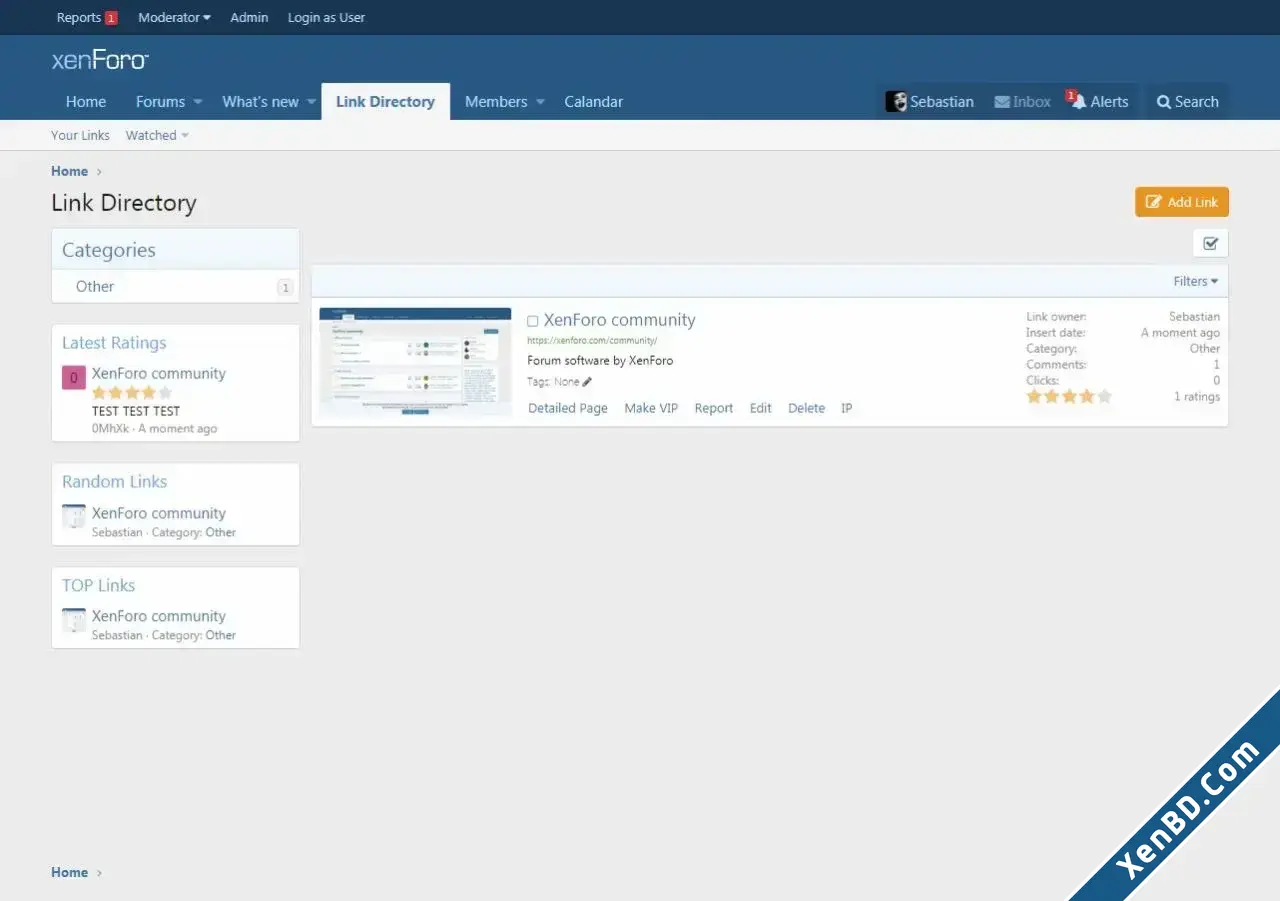Screen dimensions: 1280x901
Task: Open the XenForo community link title in the main list
Action: point(619,320)
